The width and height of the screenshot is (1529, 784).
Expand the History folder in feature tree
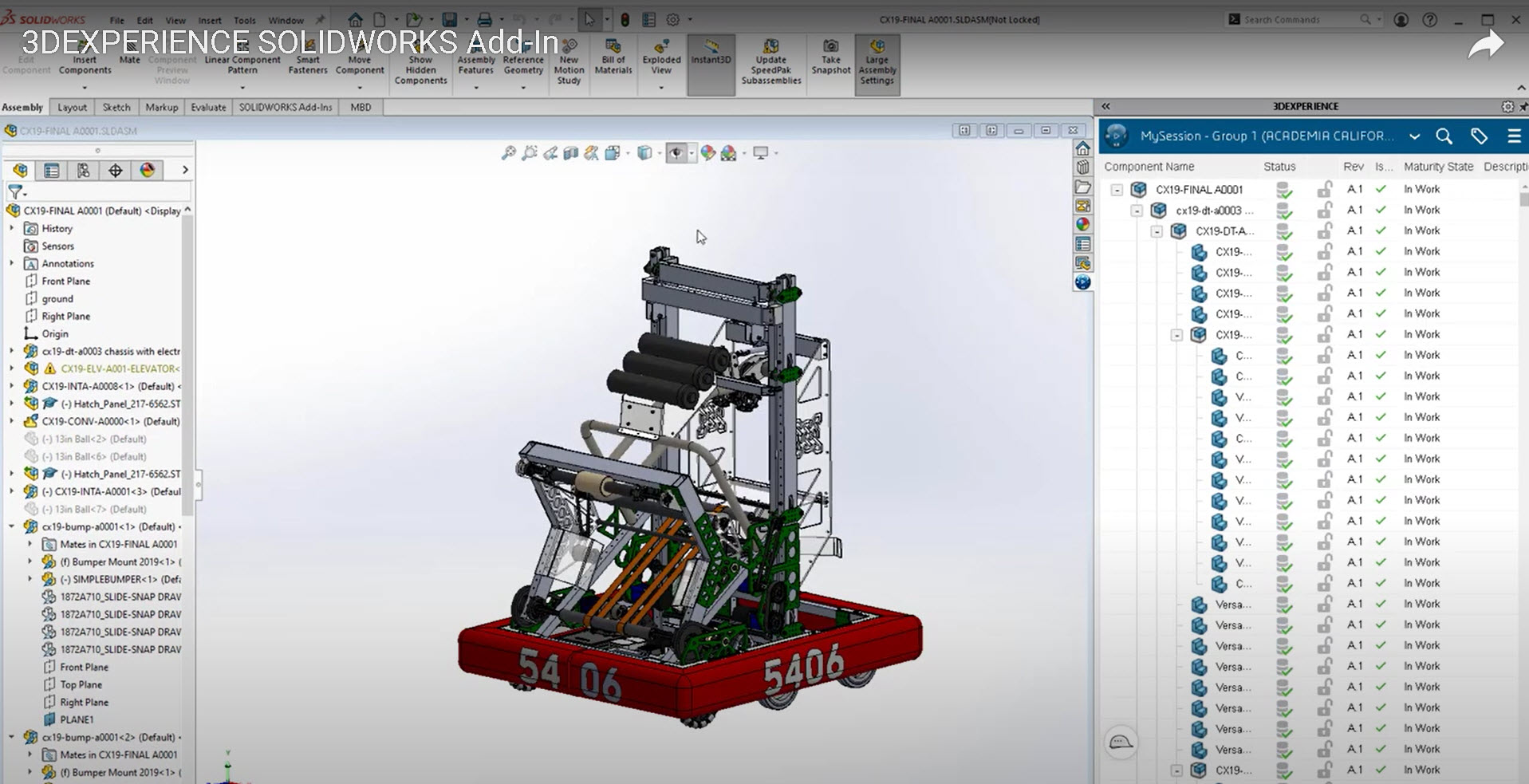coord(12,228)
